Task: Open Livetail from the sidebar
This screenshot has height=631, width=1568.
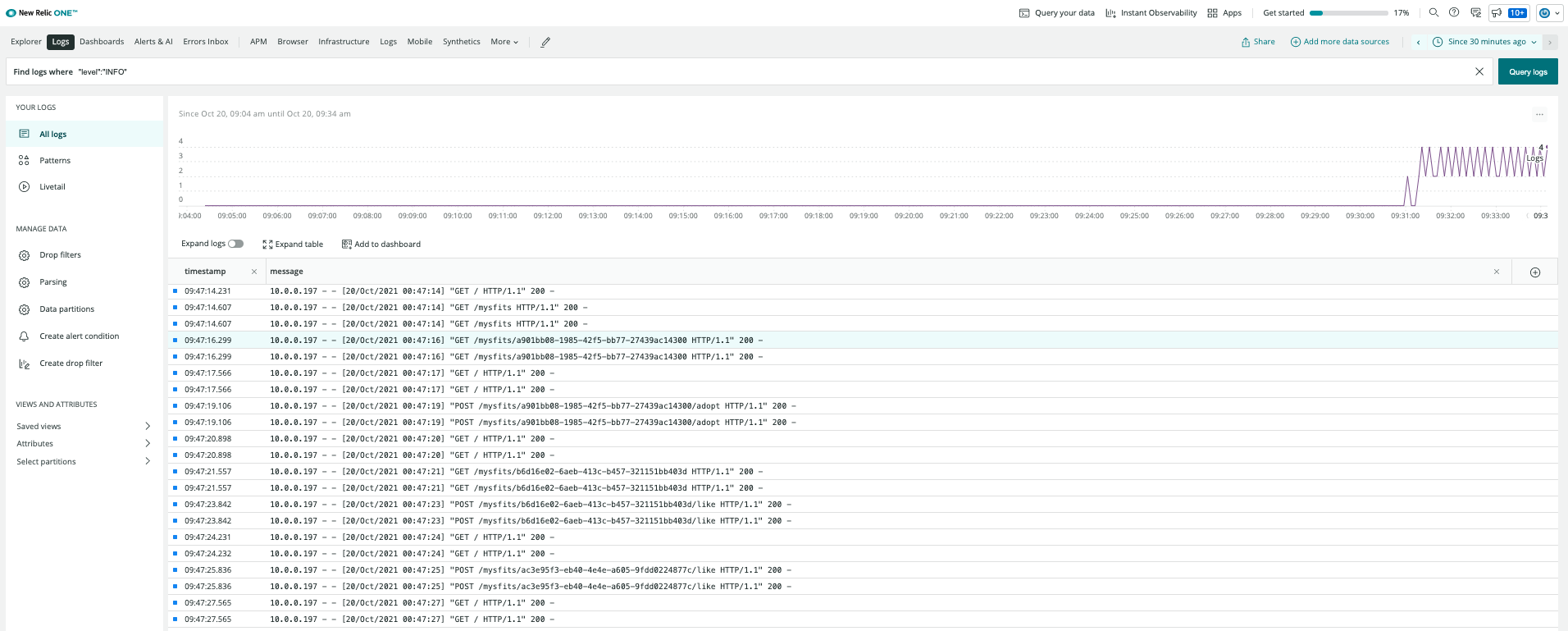Action: click(x=52, y=187)
